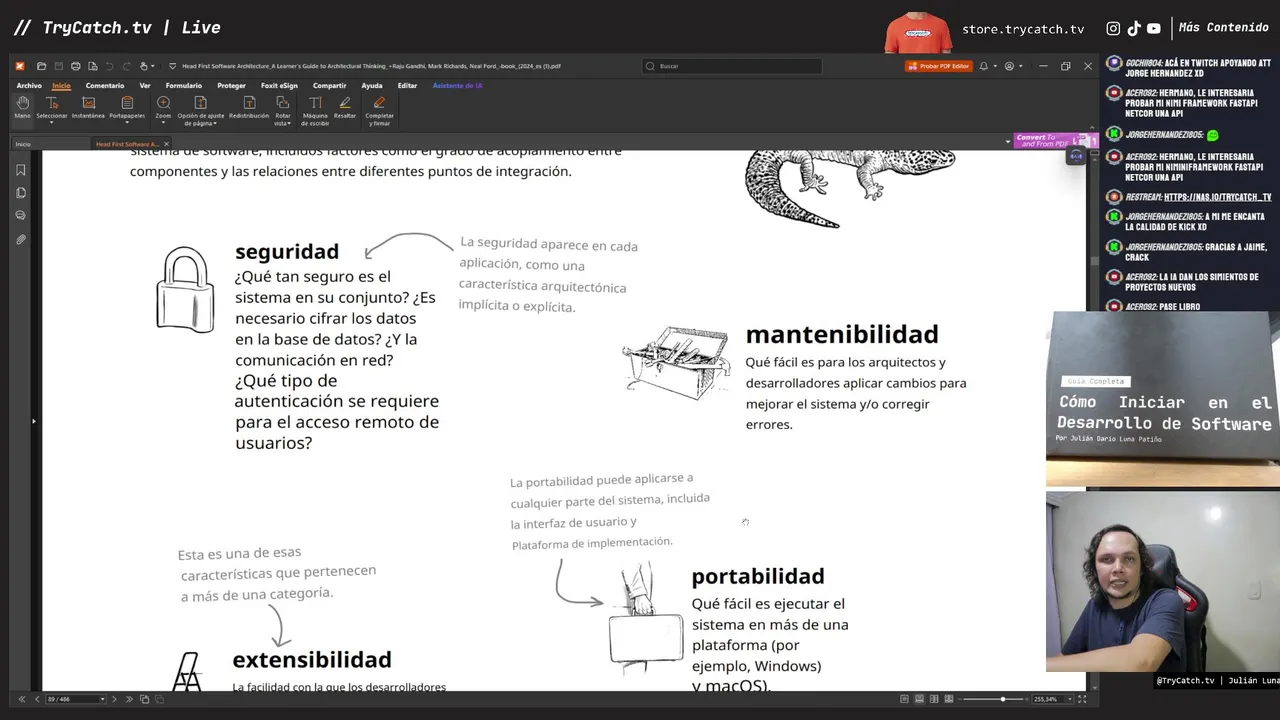Select single page view mode
Image resolution: width=1280 pixels, height=720 pixels.
tap(904, 699)
